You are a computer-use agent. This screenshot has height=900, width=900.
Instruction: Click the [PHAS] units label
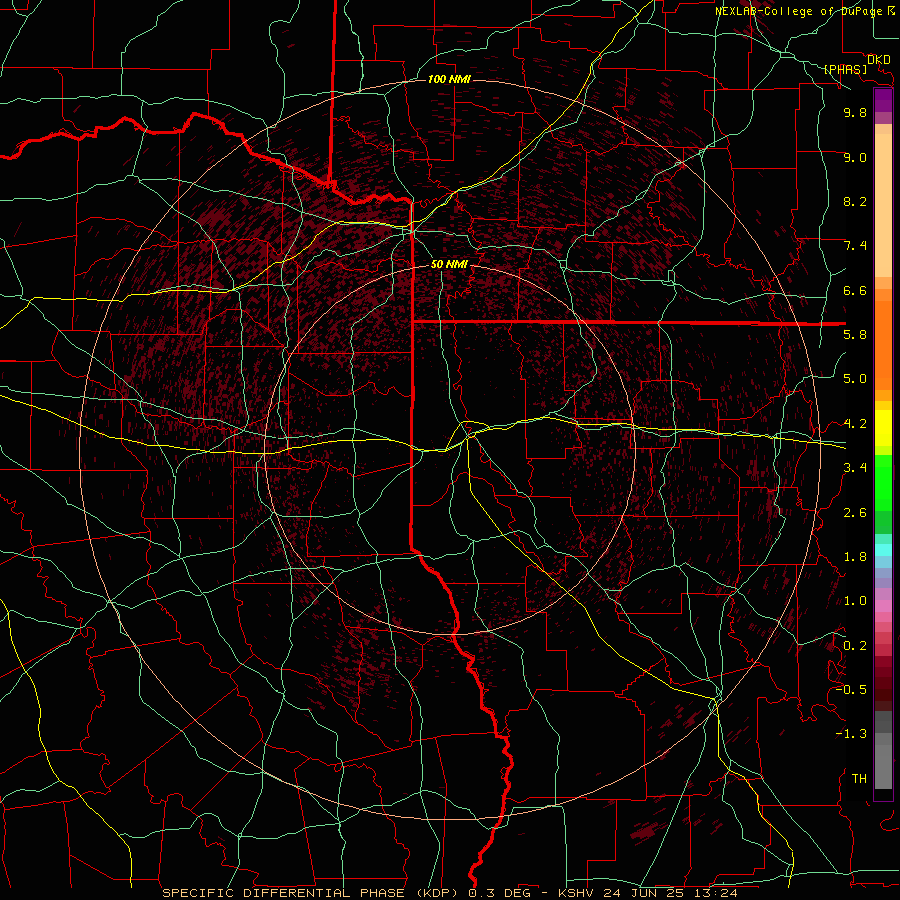844,70
